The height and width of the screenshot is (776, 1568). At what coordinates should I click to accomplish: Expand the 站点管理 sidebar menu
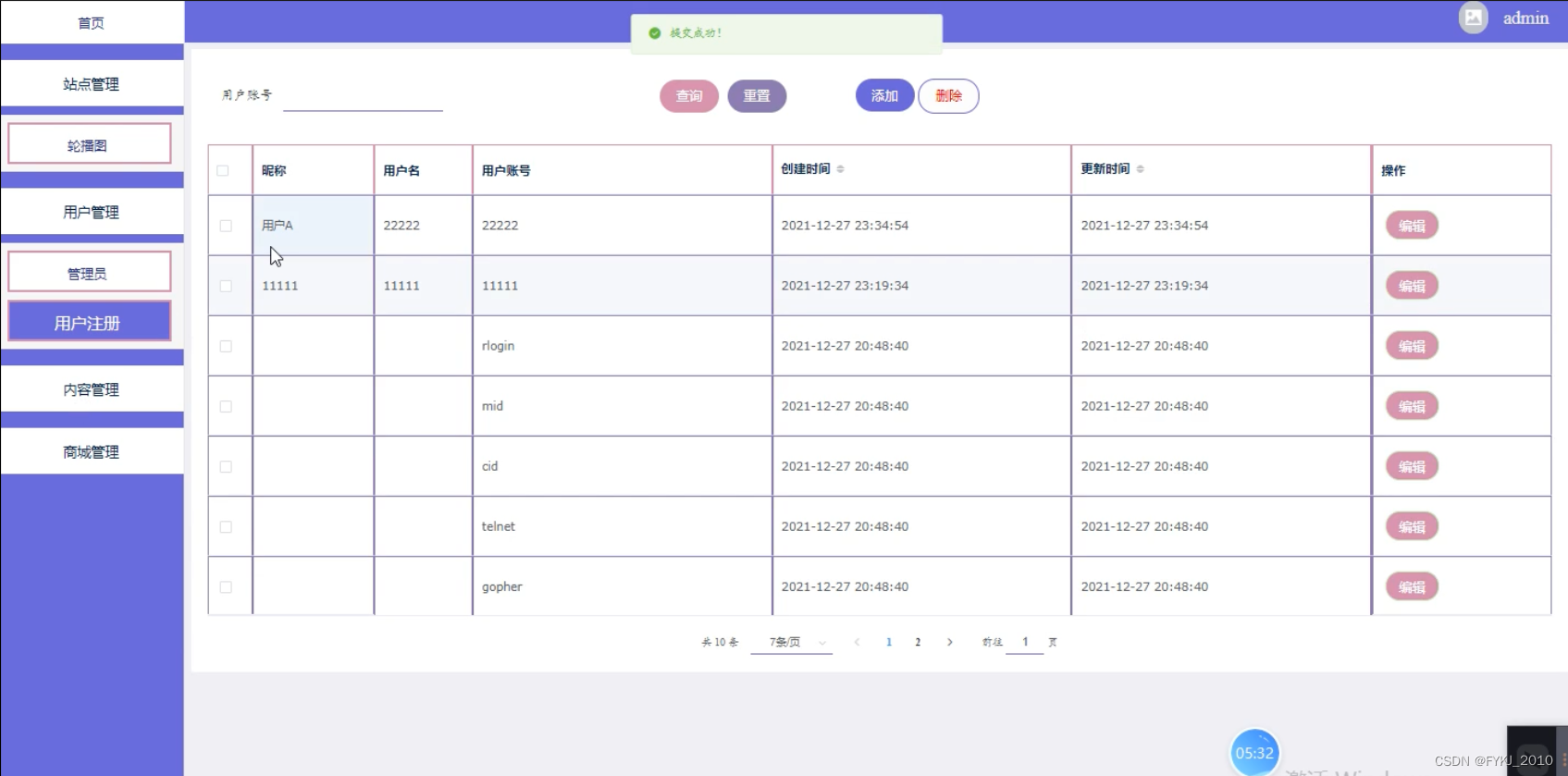tap(92, 84)
